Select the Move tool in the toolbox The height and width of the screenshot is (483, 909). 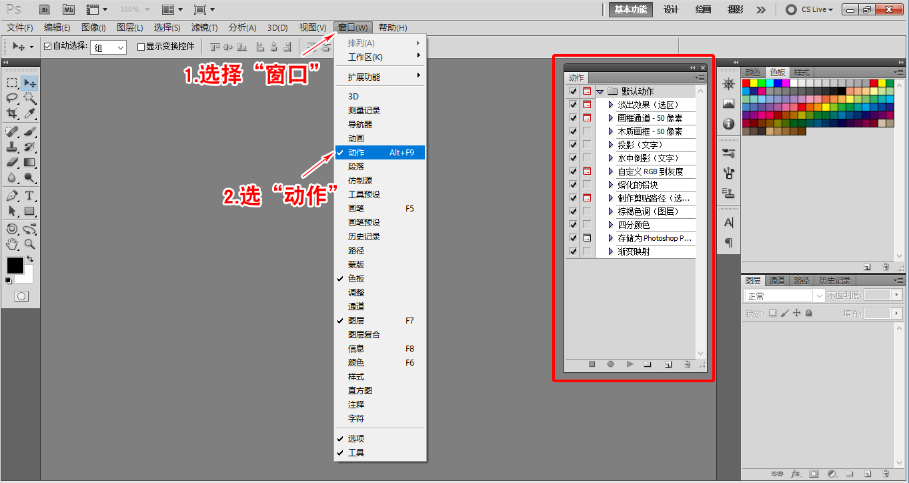click(30, 83)
